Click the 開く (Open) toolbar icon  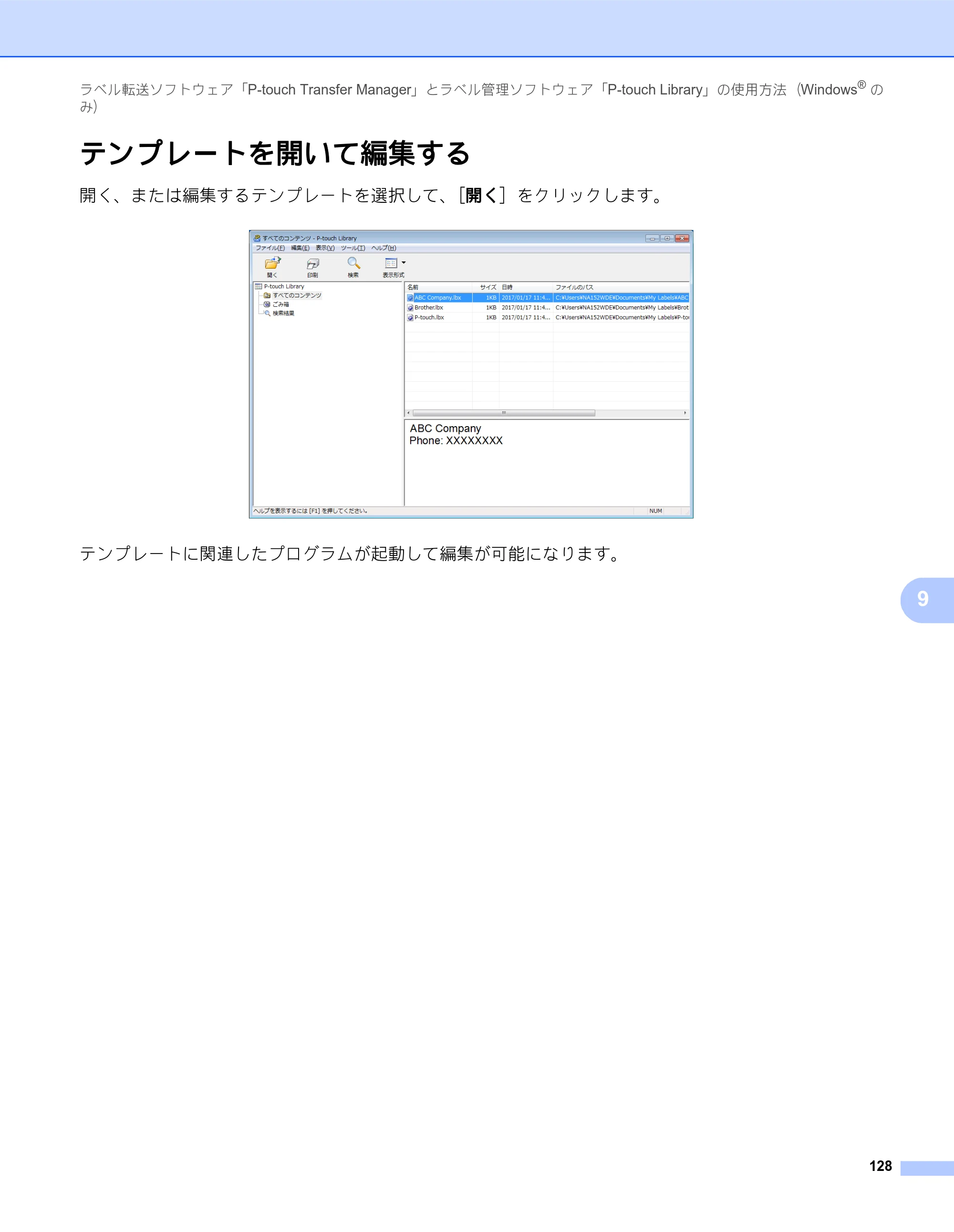tap(273, 263)
